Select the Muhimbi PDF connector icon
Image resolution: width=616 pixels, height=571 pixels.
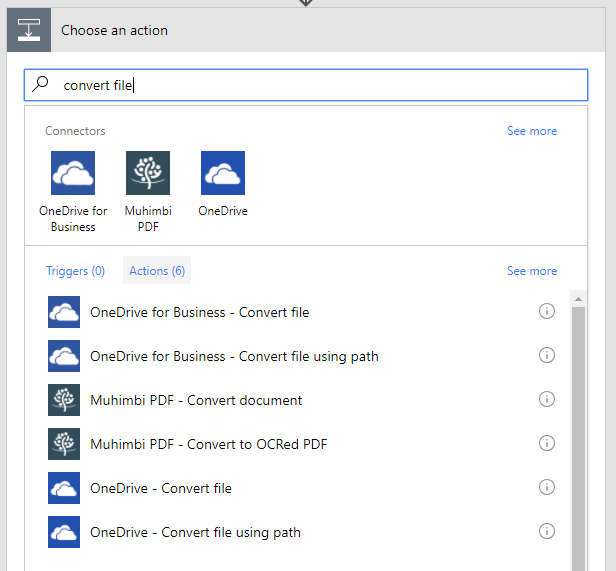[x=148, y=173]
